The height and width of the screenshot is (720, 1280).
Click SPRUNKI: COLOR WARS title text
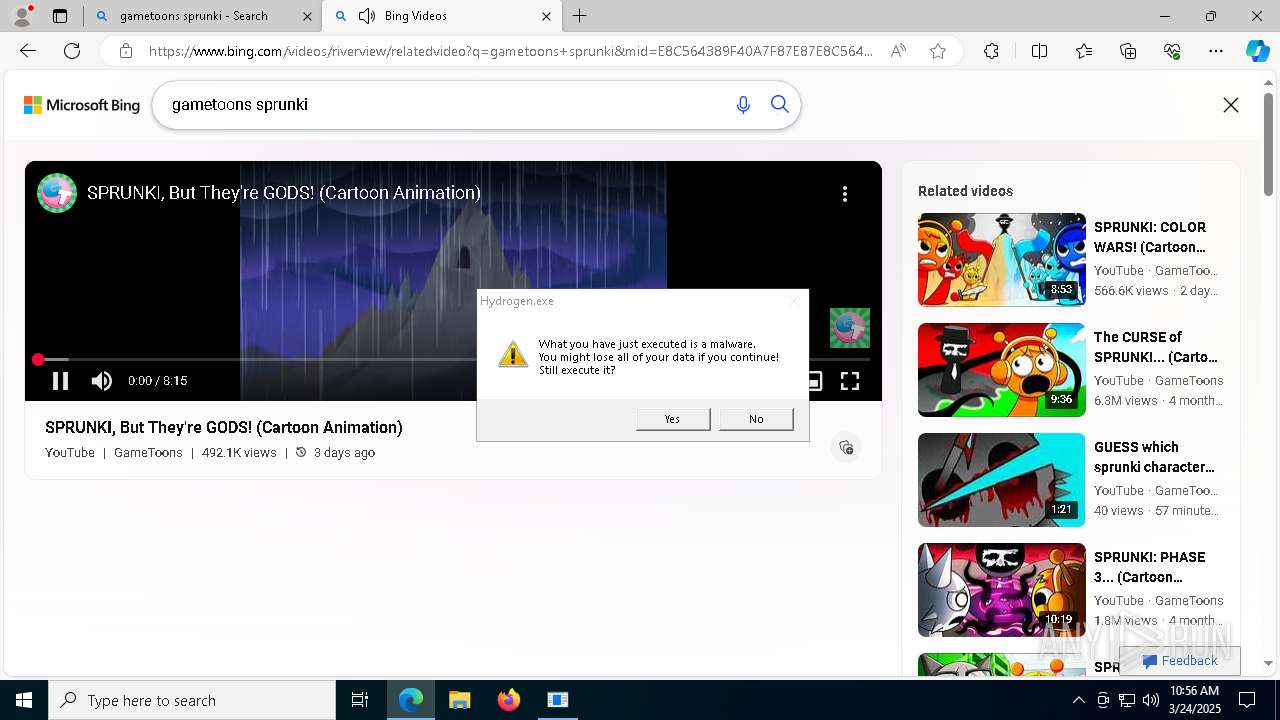1150,237
